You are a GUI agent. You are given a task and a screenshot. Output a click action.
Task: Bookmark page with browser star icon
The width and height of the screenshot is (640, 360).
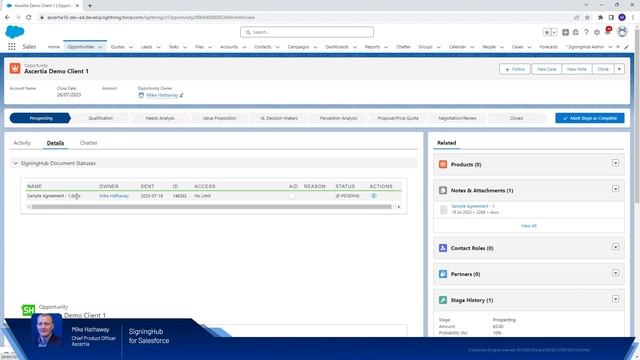pos(587,18)
